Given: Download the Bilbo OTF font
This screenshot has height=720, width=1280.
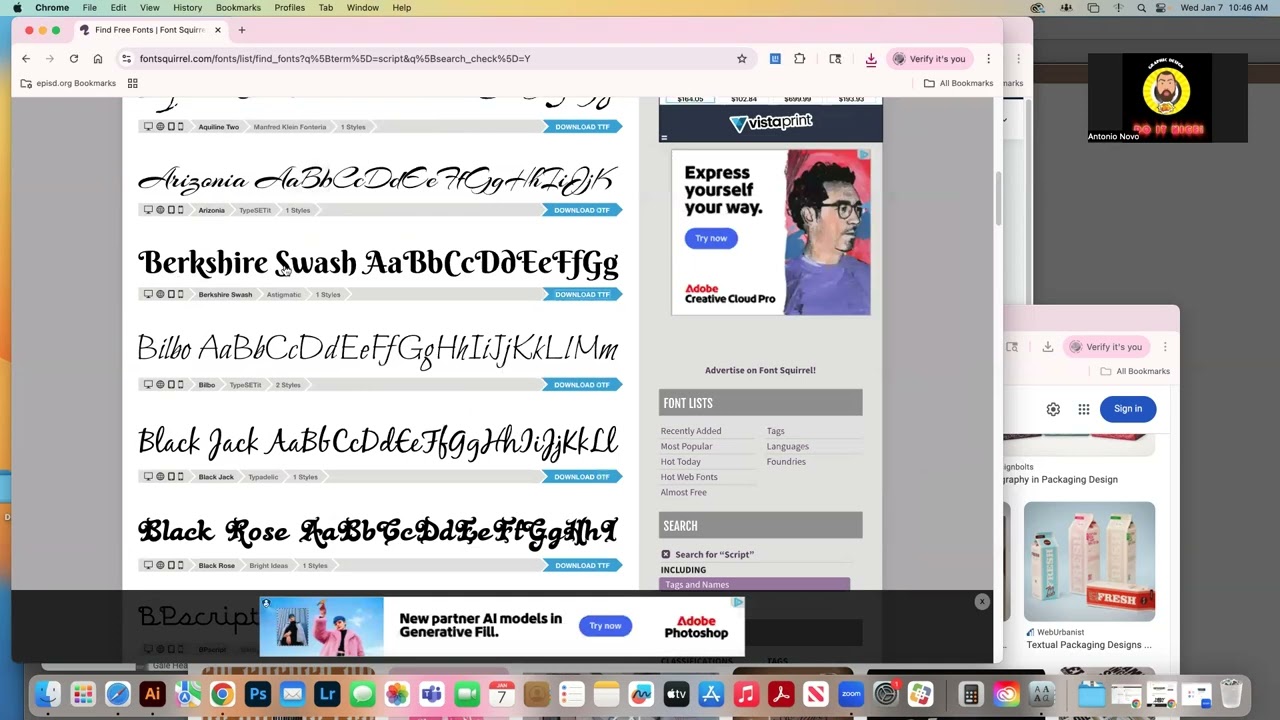Looking at the screenshot, I should pos(582,384).
